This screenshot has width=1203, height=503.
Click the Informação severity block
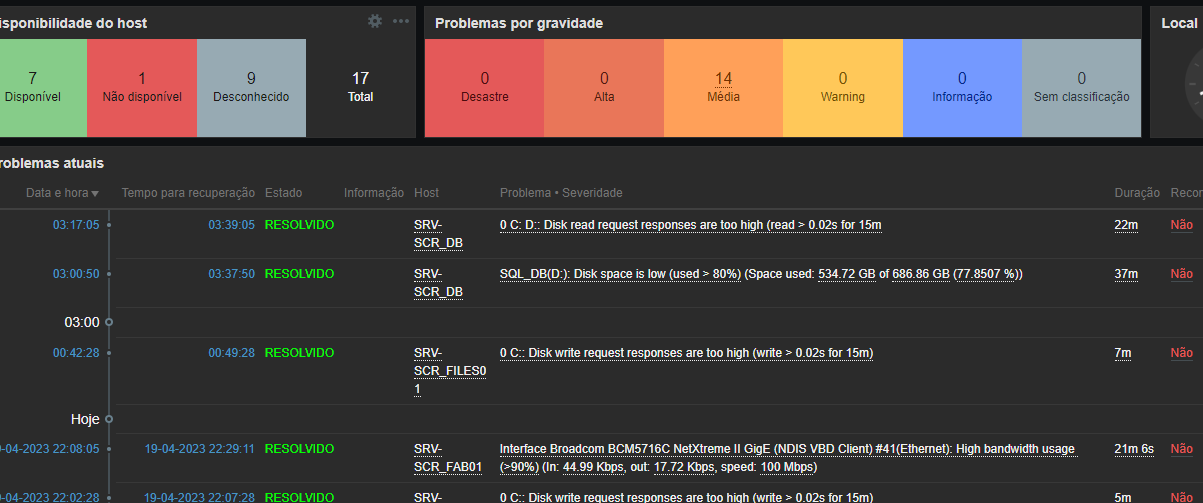point(962,88)
